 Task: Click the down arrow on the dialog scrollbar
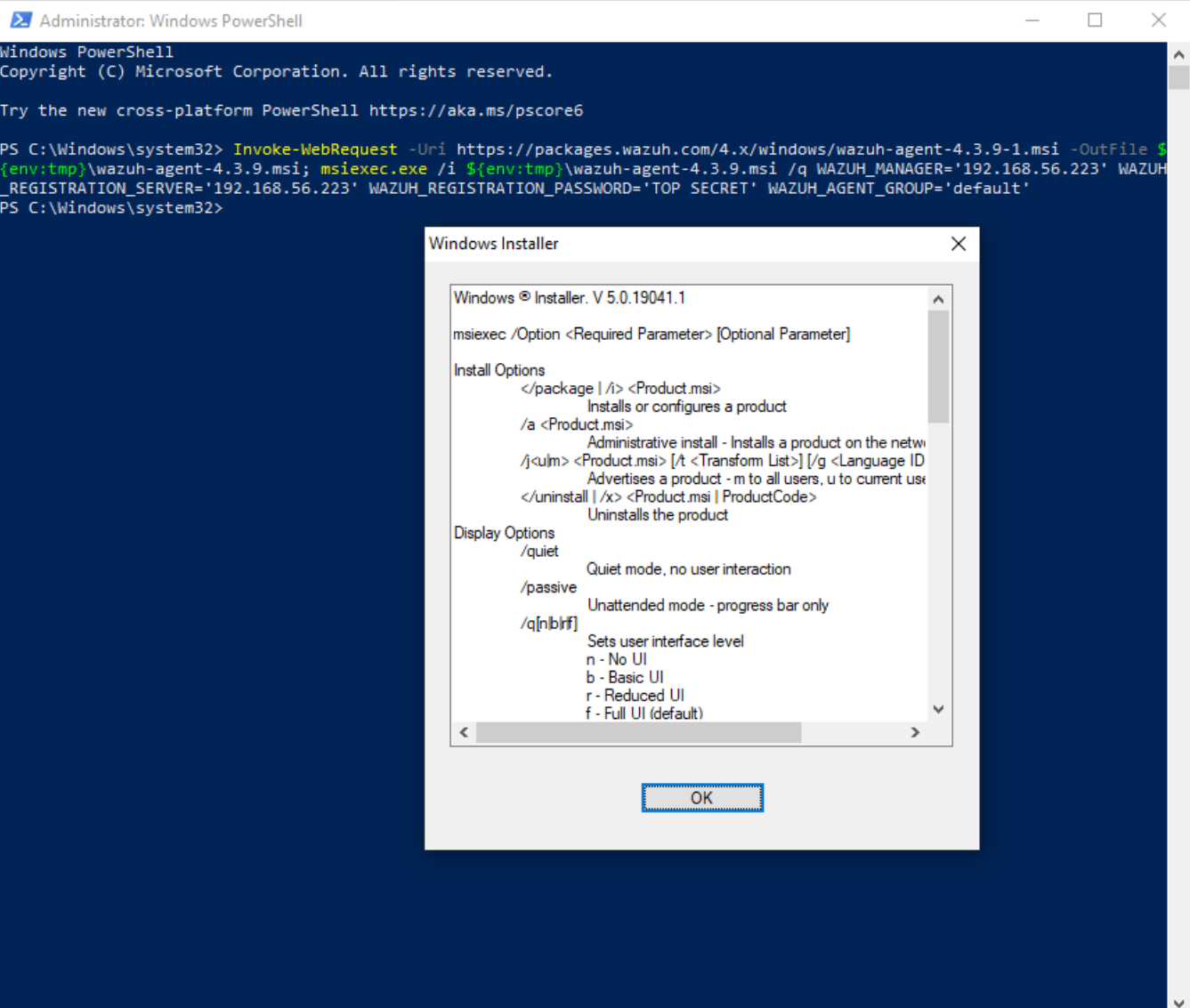pyautogui.click(x=939, y=709)
